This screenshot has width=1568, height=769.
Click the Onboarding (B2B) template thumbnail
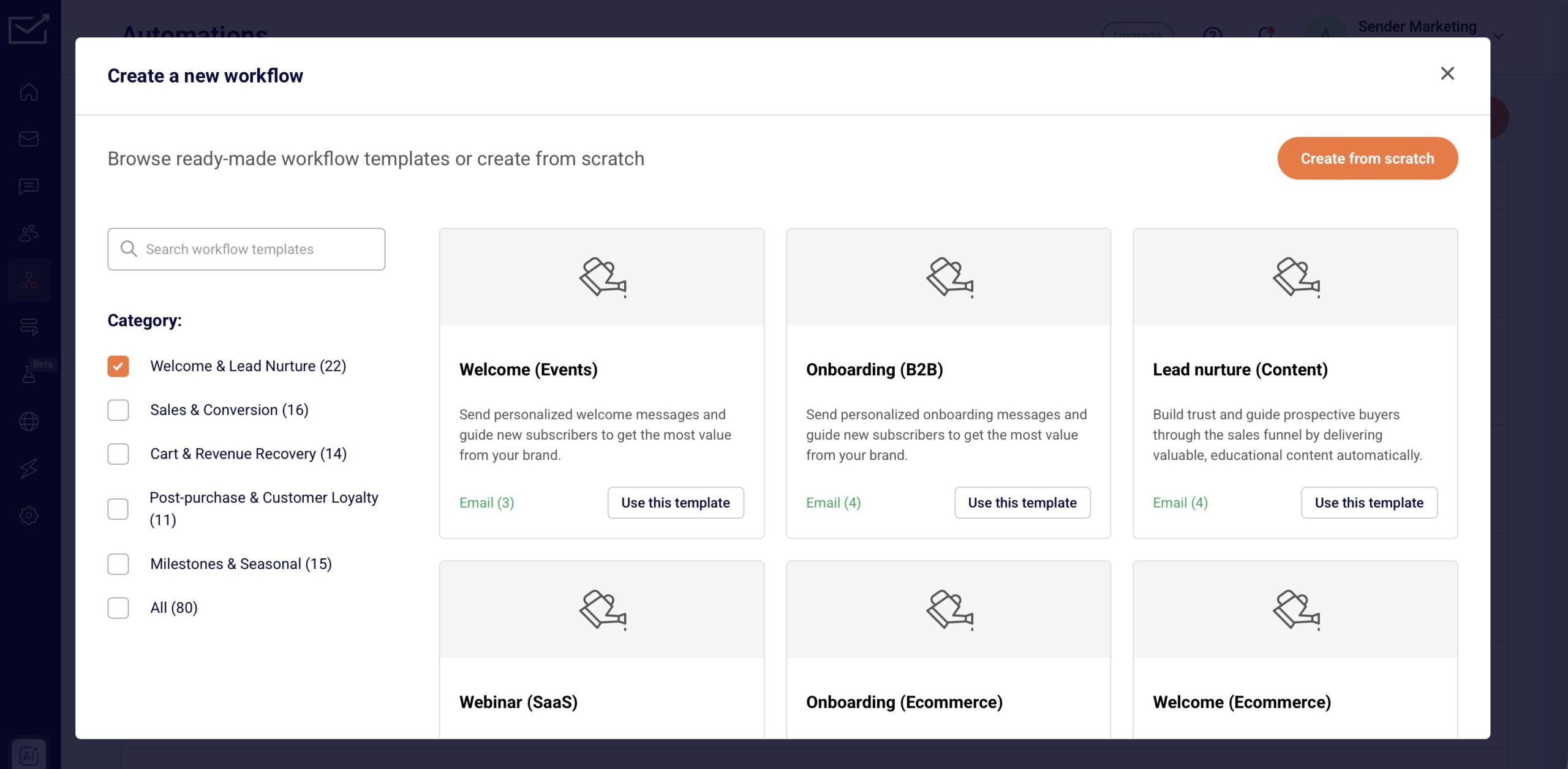[x=948, y=277]
